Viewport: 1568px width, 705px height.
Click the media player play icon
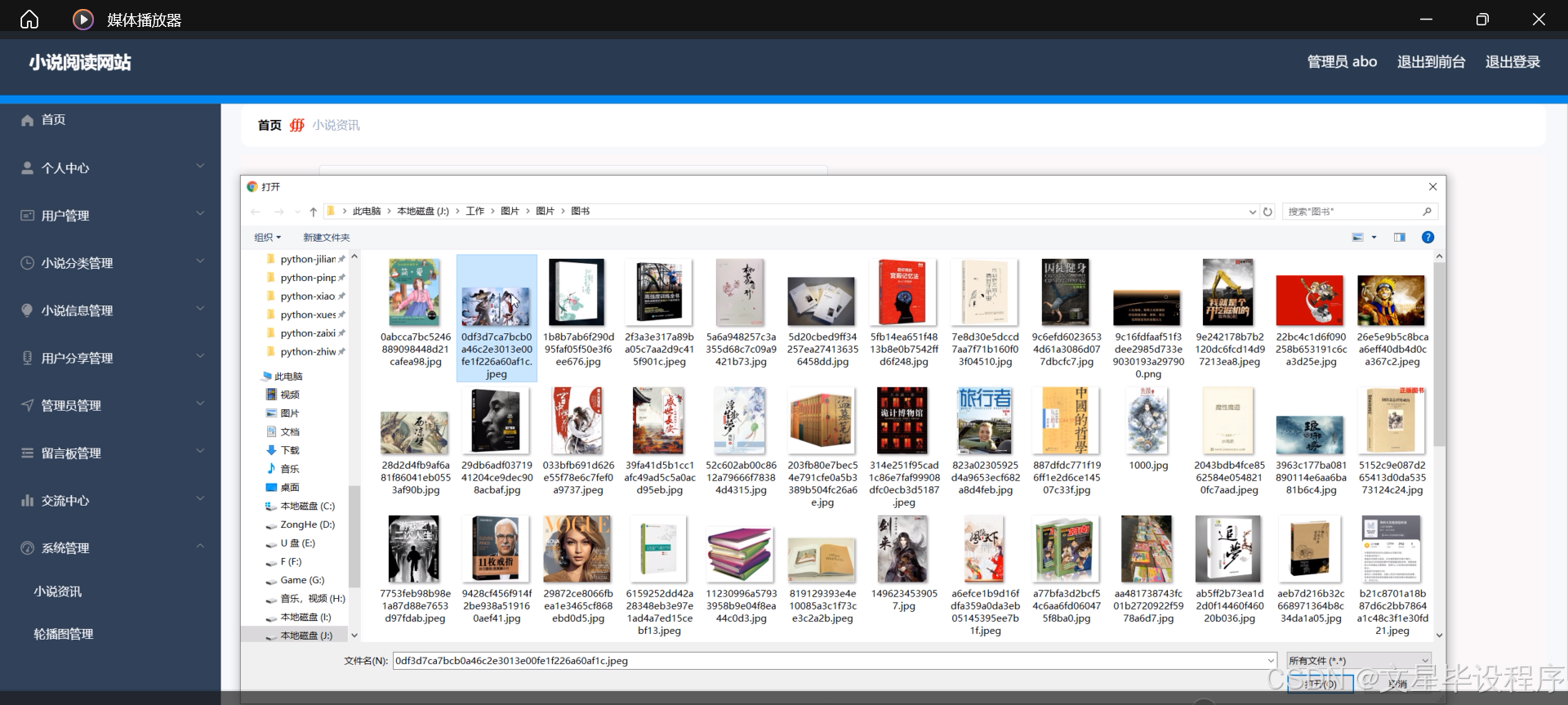coord(83,19)
